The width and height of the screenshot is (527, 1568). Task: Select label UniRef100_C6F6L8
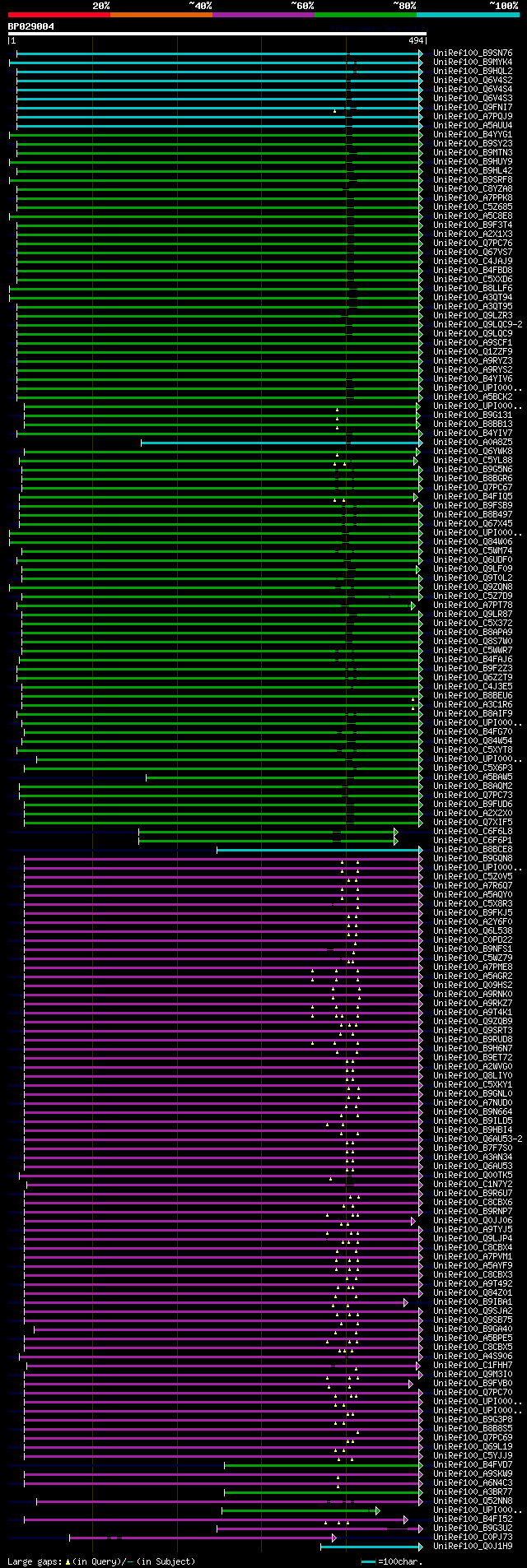coord(473,832)
